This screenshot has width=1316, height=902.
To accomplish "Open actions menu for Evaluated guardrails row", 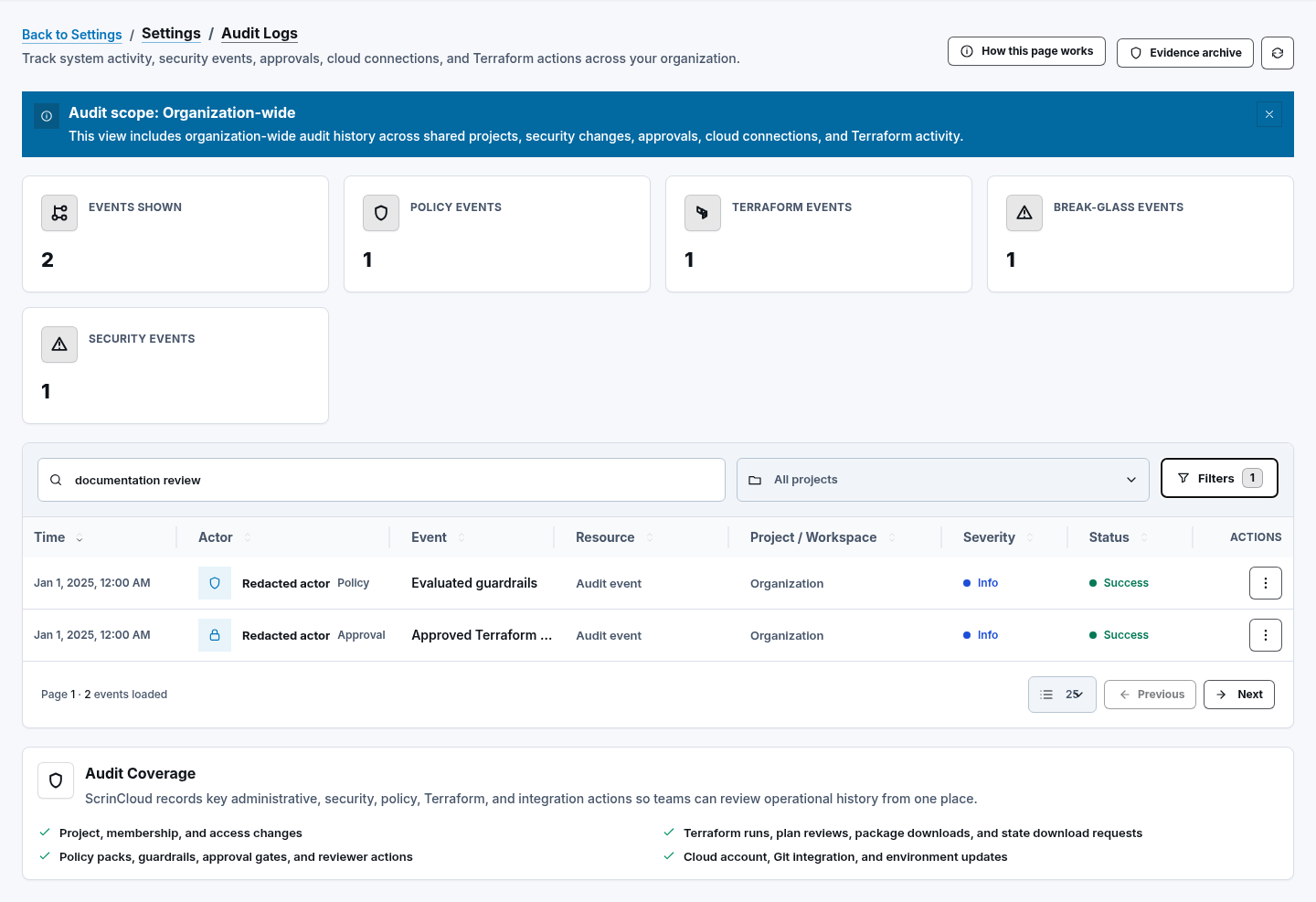I will pyautogui.click(x=1266, y=583).
